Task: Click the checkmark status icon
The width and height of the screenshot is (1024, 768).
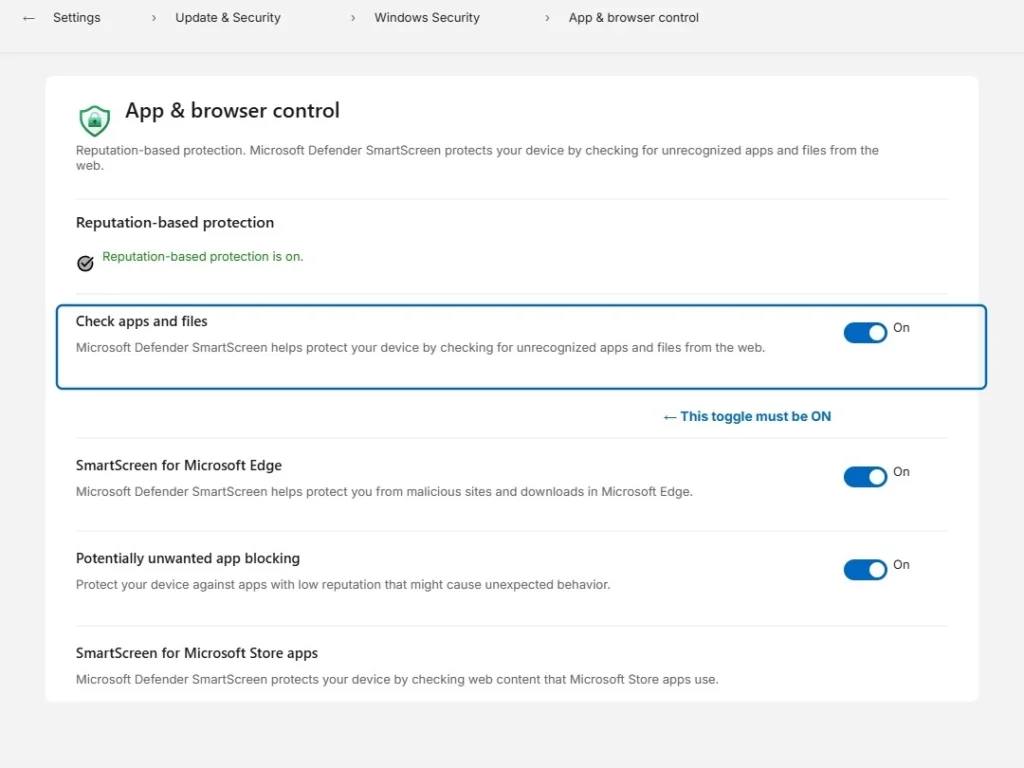Action: 85,263
